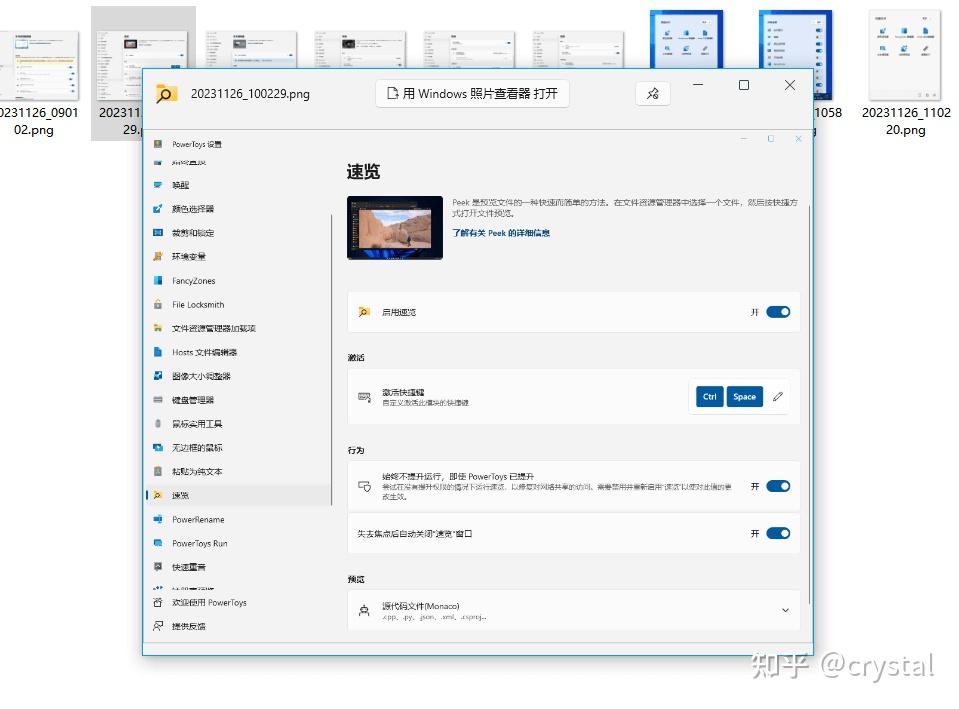Screen dimensions: 959x709
Task: Click 用 Windows 照片查看器 打开 button
Action: click(471, 93)
